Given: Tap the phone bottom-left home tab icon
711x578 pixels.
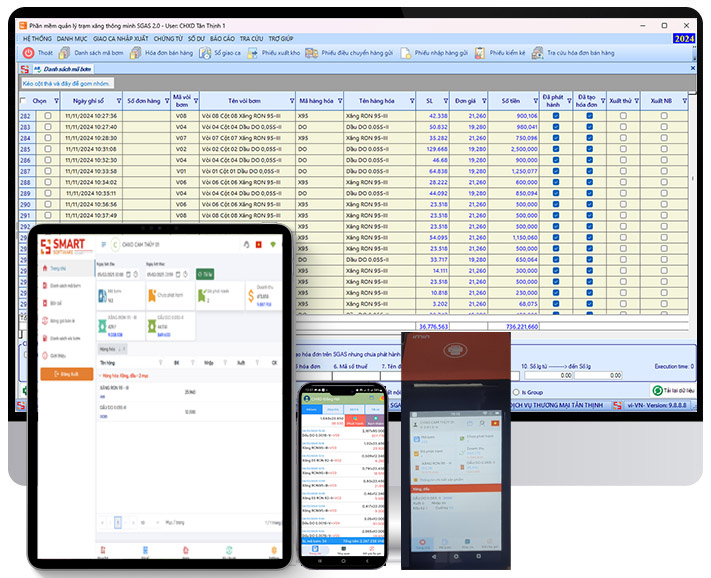Looking at the screenshot, I should (x=315, y=549).
